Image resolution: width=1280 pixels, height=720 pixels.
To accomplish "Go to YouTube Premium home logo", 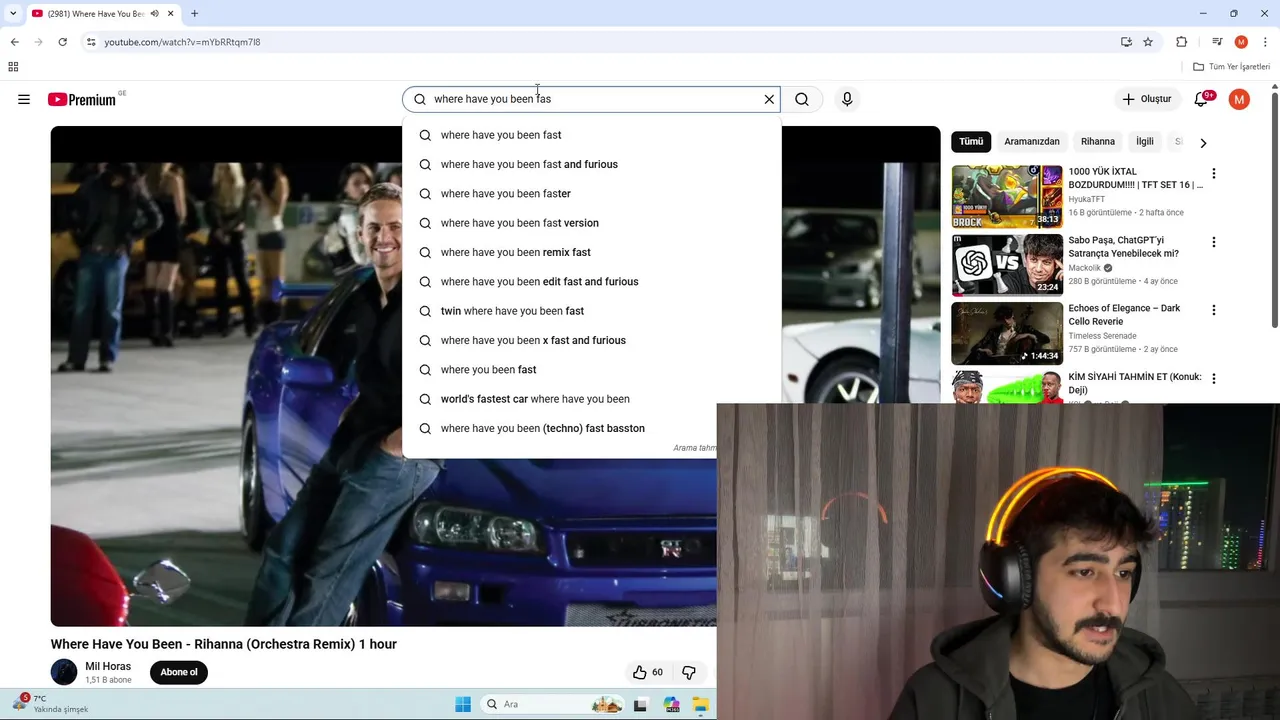I will click(x=83, y=99).
